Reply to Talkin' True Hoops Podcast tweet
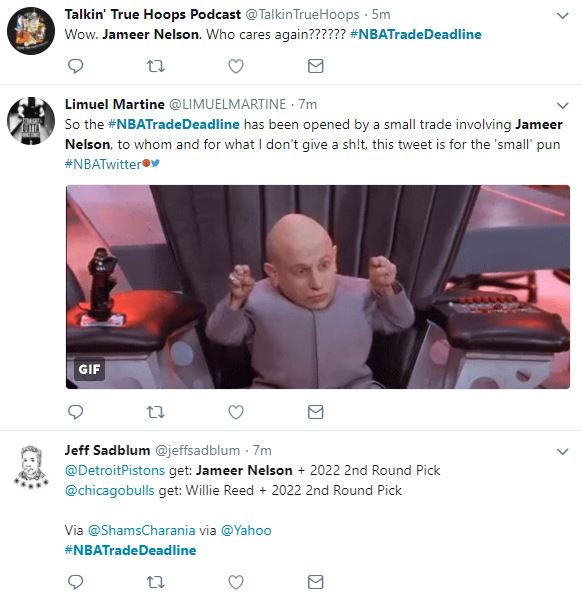This screenshot has height=595, width=582. pos(76,66)
